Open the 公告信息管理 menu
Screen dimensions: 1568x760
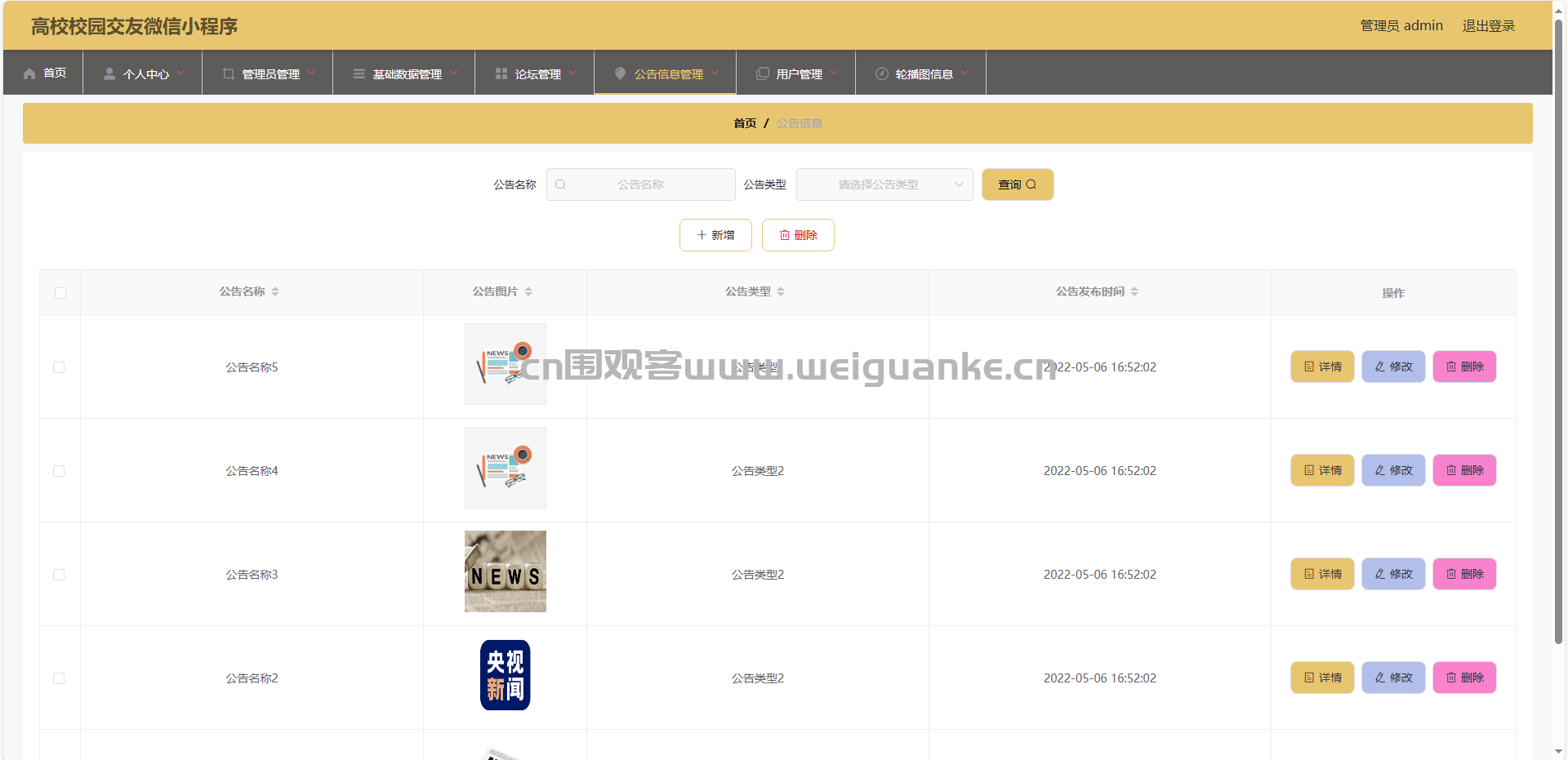point(667,73)
